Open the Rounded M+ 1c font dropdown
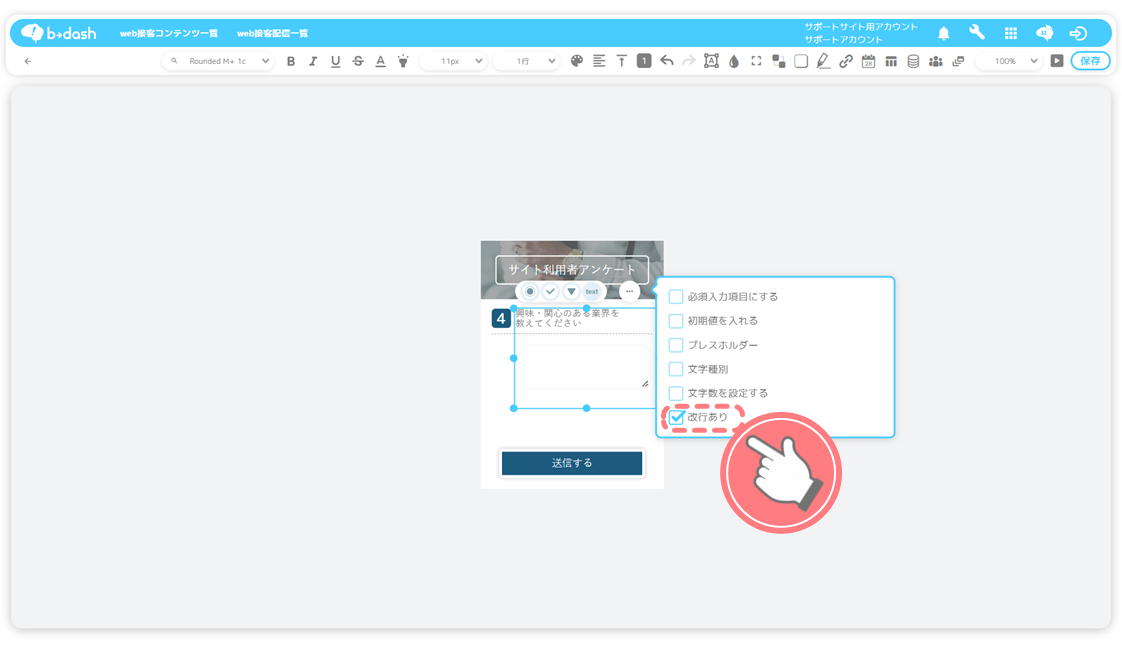The height and width of the screenshot is (649, 1122). pyautogui.click(x=218, y=62)
